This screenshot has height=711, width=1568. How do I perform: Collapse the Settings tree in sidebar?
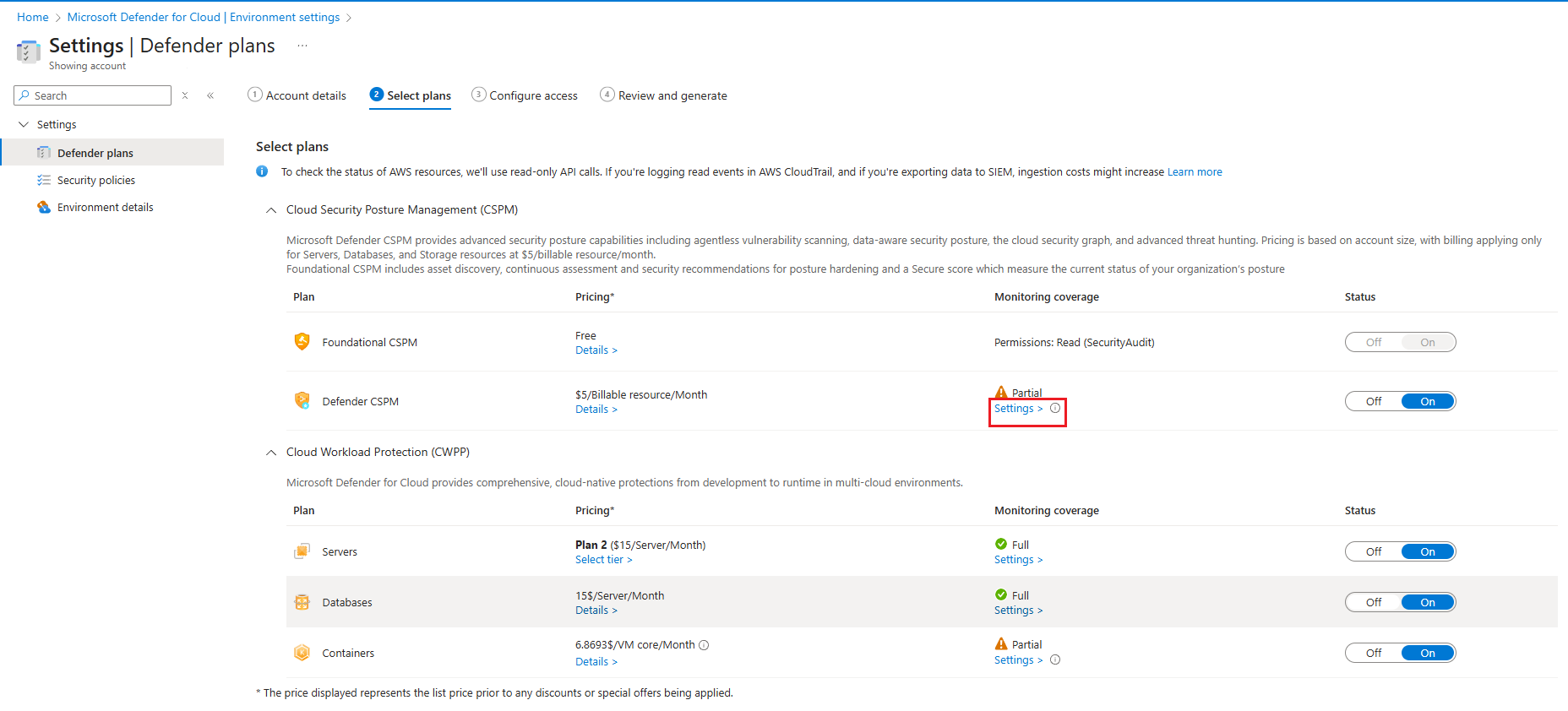click(24, 124)
